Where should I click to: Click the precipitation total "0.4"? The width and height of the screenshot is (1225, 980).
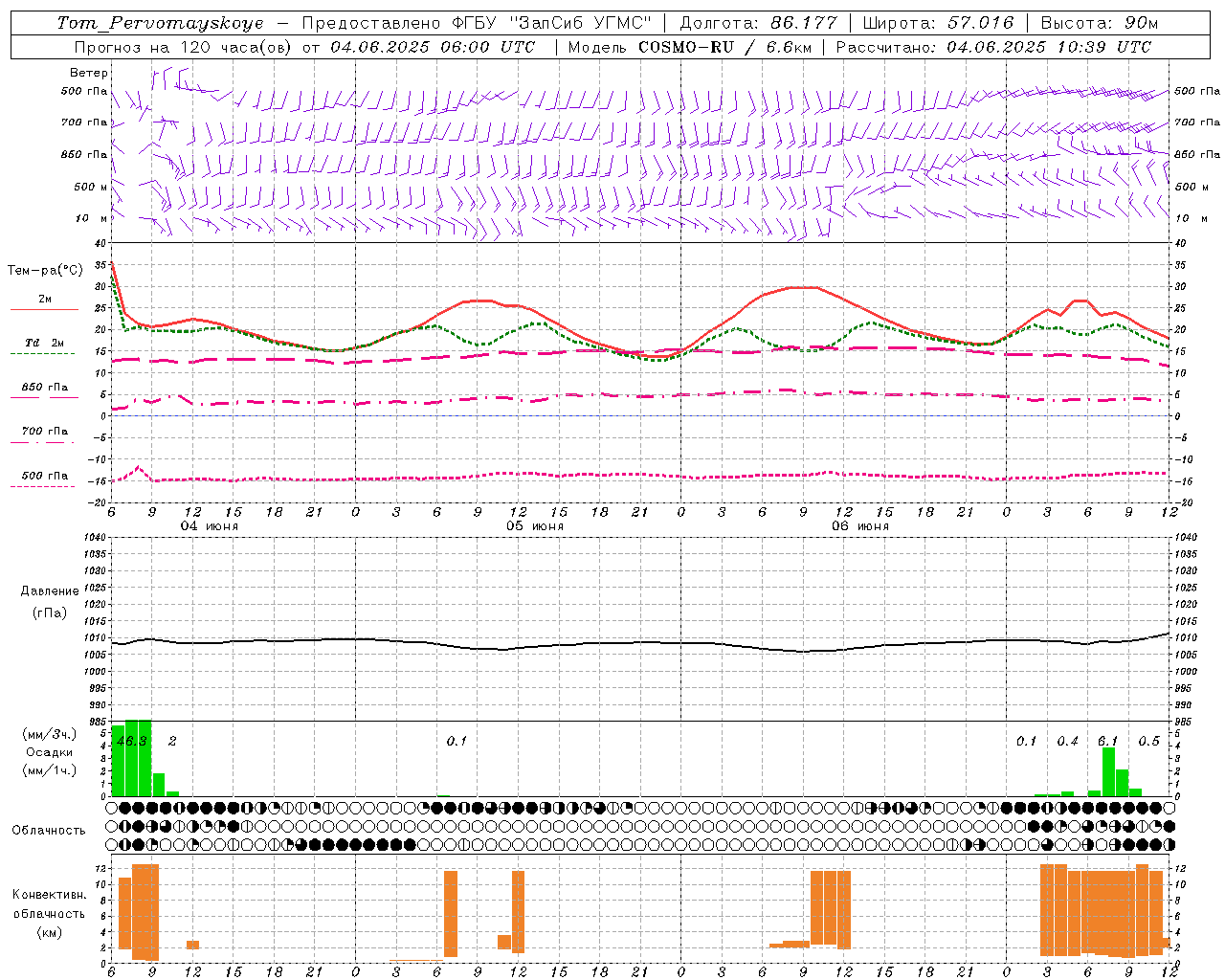(x=1067, y=742)
